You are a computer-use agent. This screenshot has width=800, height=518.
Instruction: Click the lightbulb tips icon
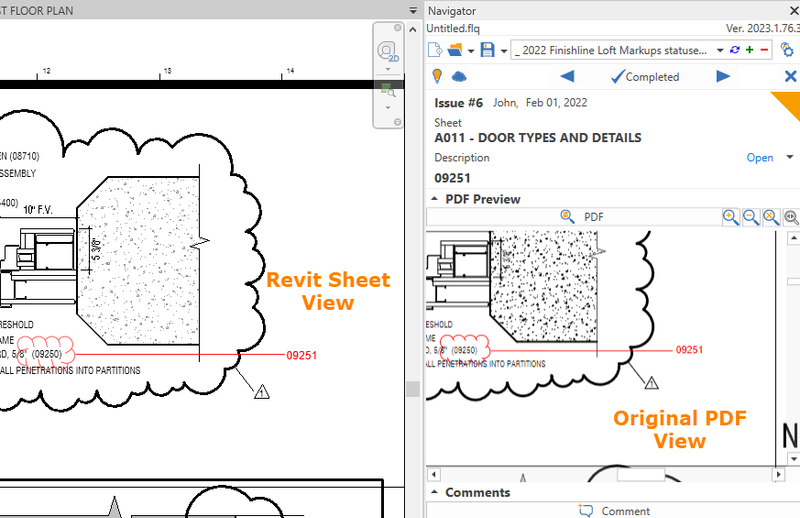[x=437, y=77]
